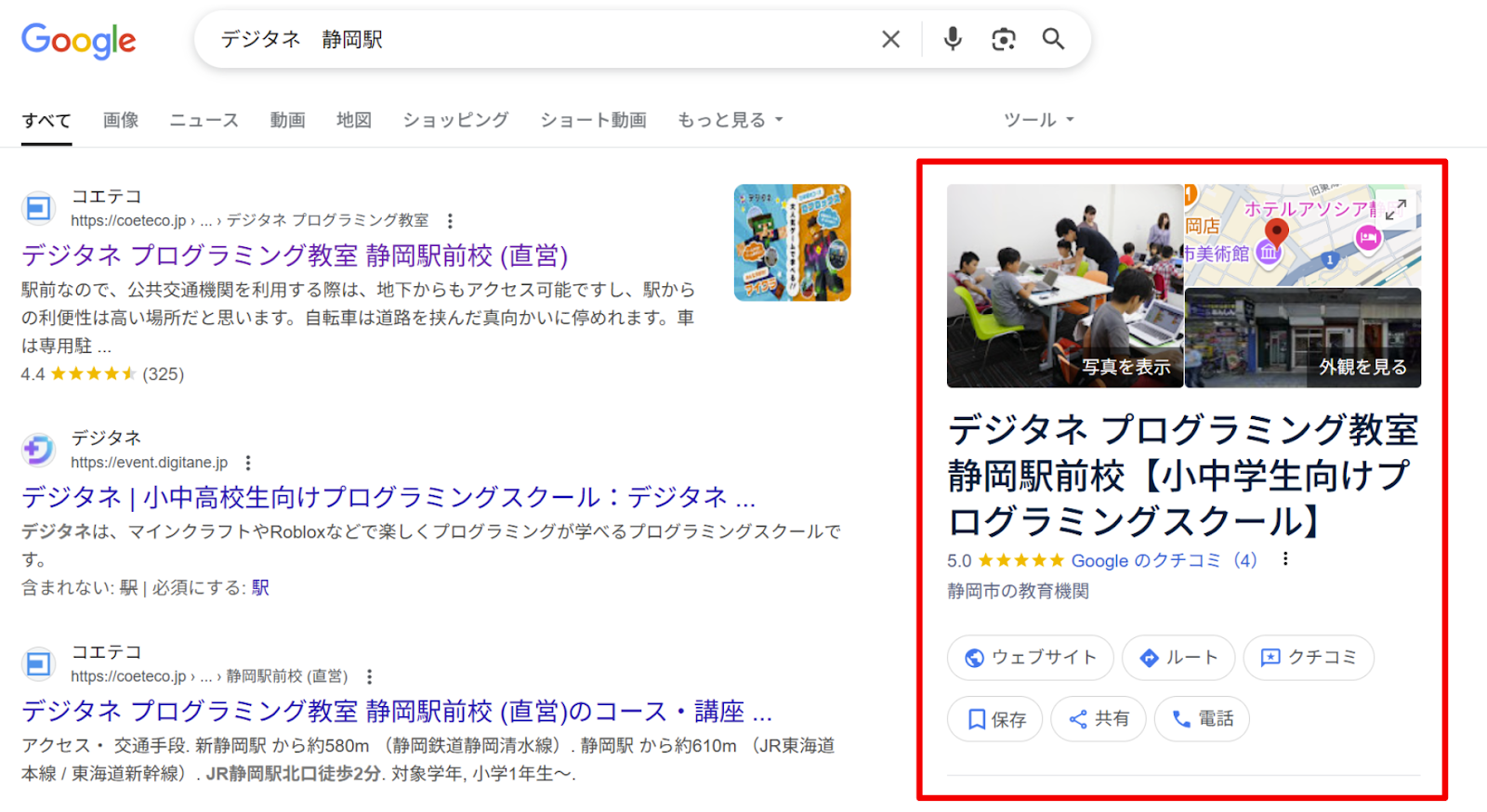Viewport: 1487px width, 812px height.
Task: Open the ツール dropdown menu
Action: (1038, 120)
